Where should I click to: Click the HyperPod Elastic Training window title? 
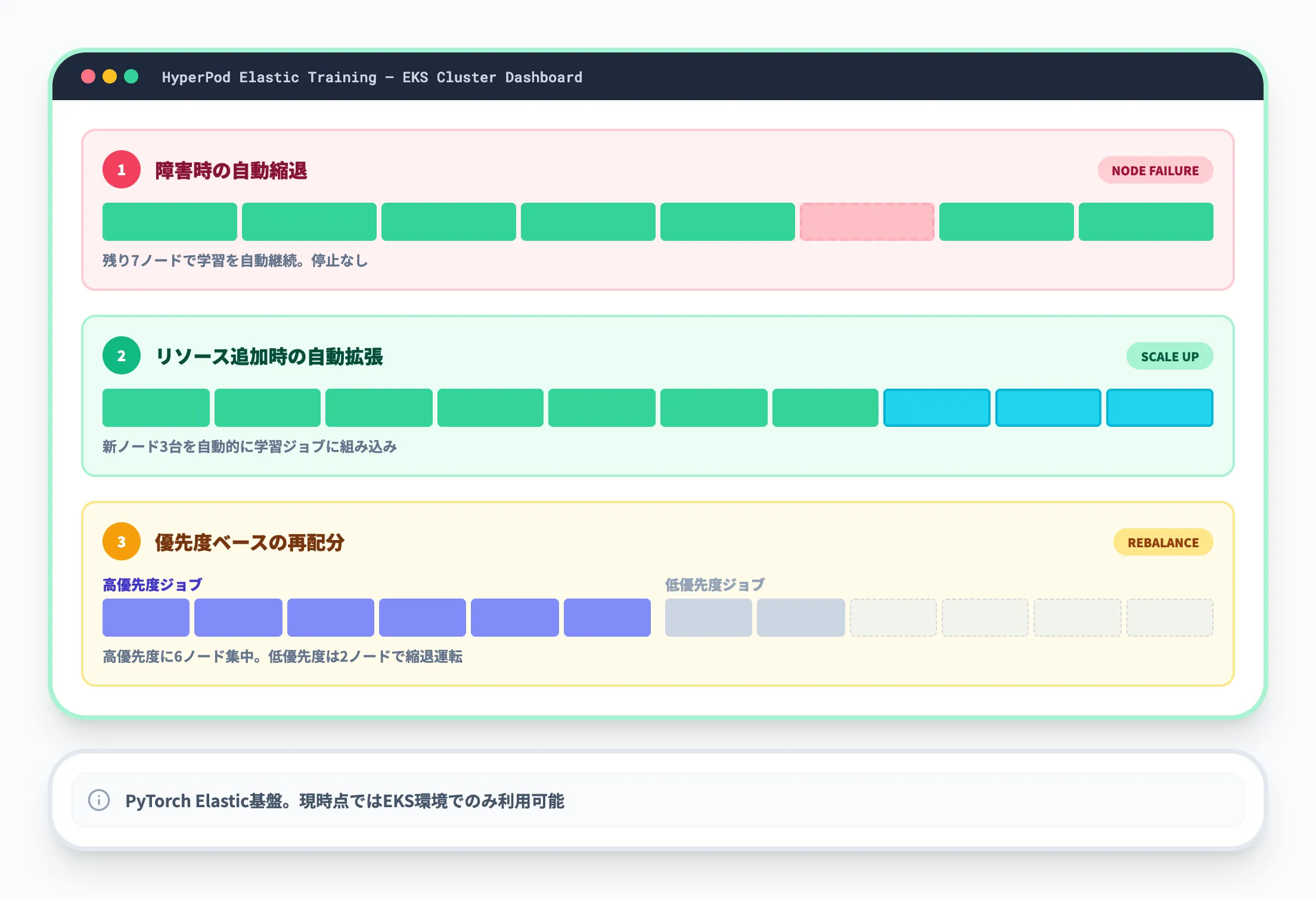[x=372, y=77]
